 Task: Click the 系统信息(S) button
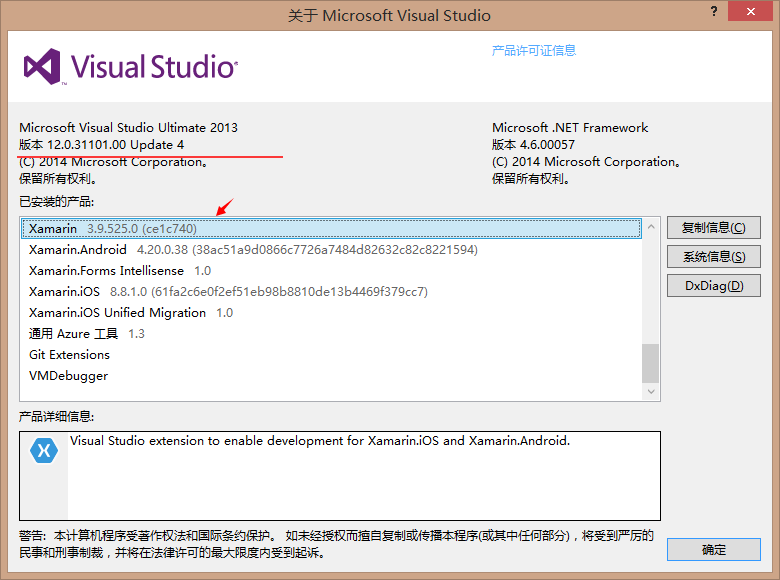pos(713,257)
